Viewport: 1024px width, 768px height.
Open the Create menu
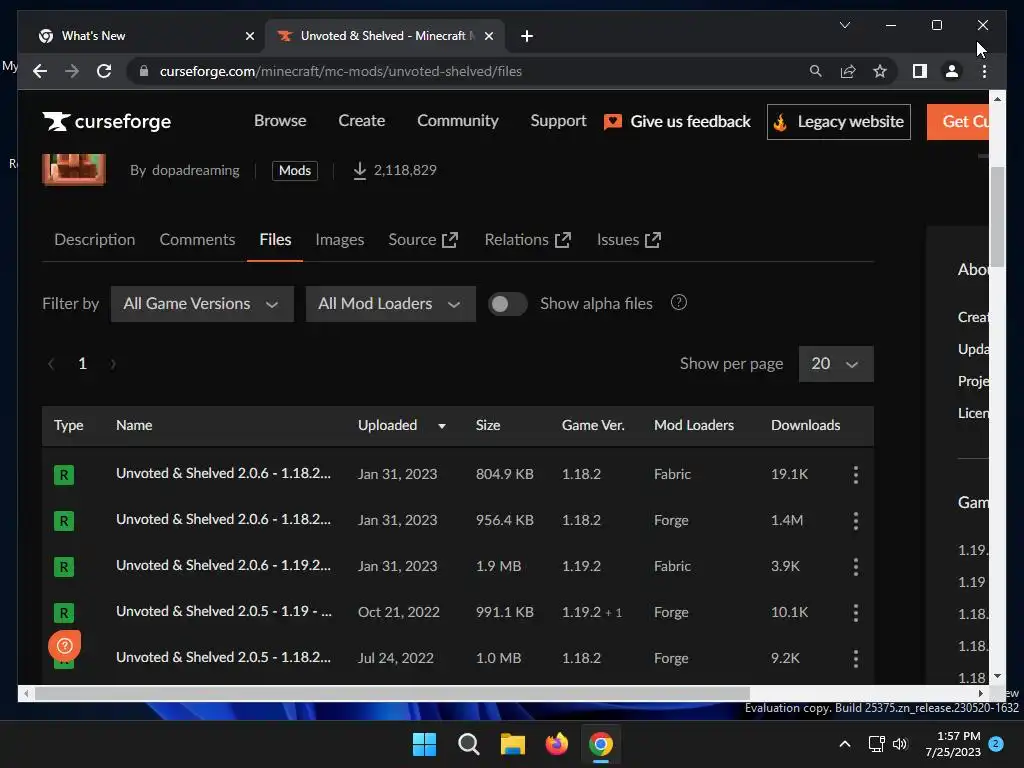(x=362, y=121)
